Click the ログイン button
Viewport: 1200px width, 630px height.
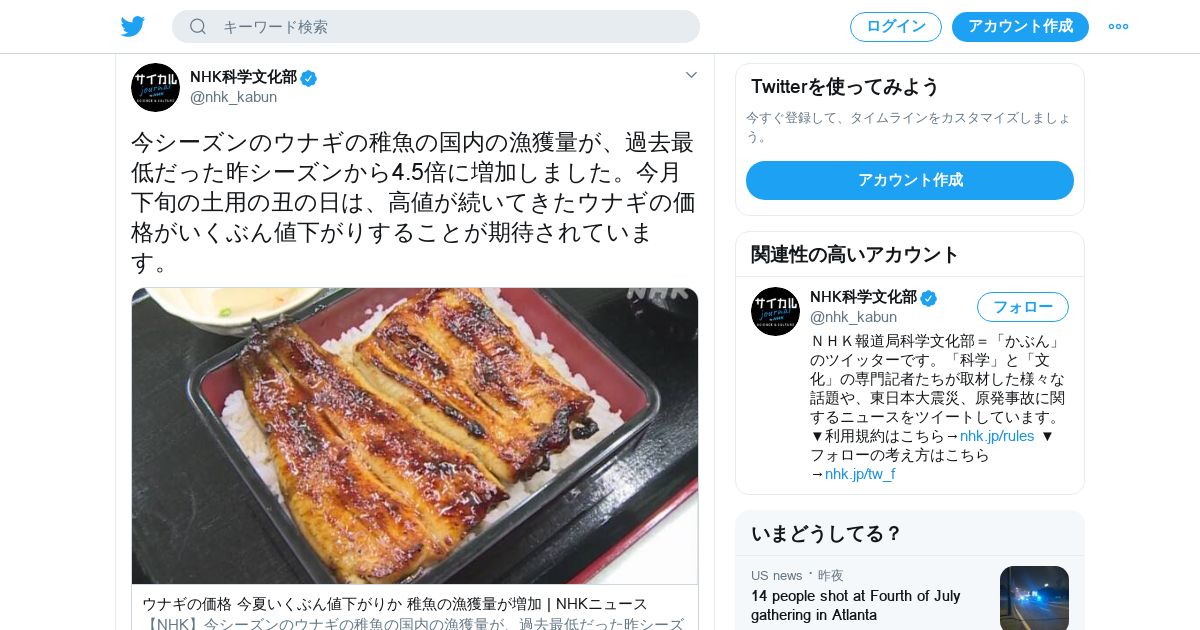(896, 26)
